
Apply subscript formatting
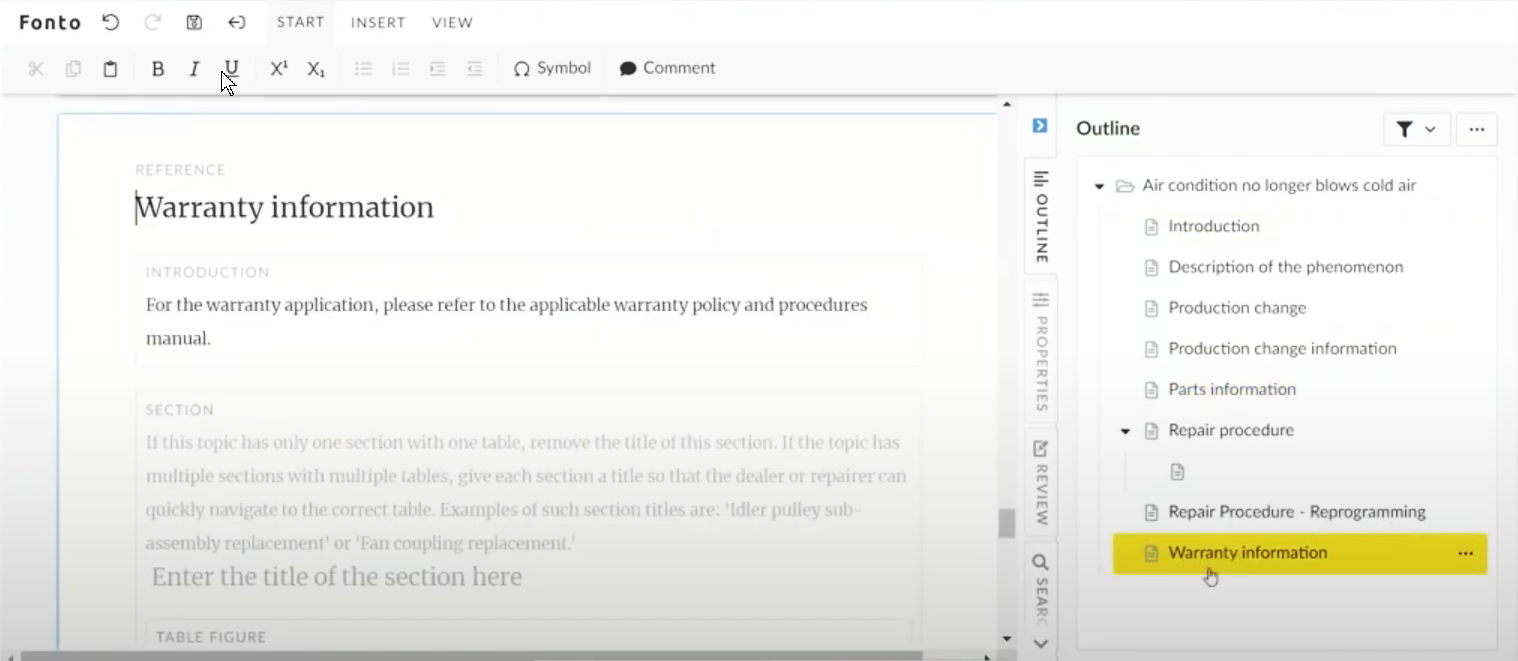pos(315,68)
